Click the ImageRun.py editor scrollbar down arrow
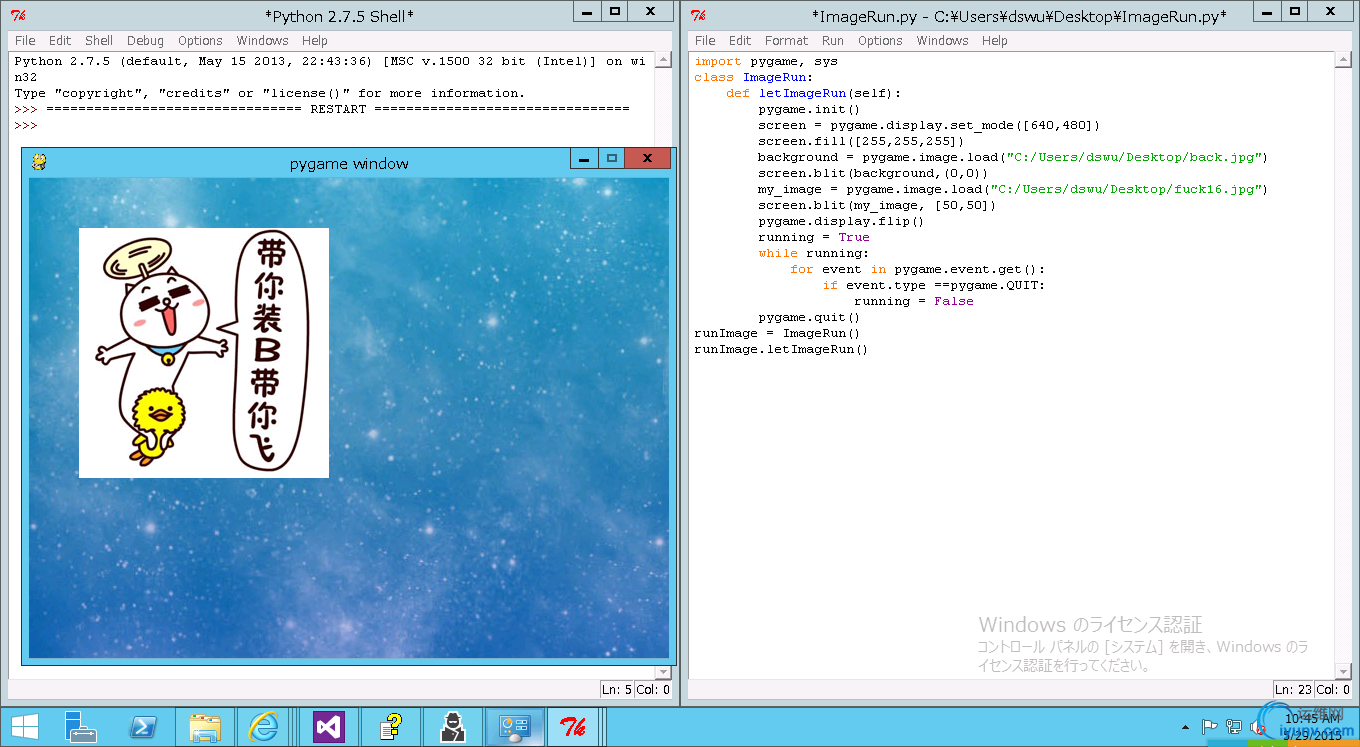The width and height of the screenshot is (1360, 747). point(1343,672)
